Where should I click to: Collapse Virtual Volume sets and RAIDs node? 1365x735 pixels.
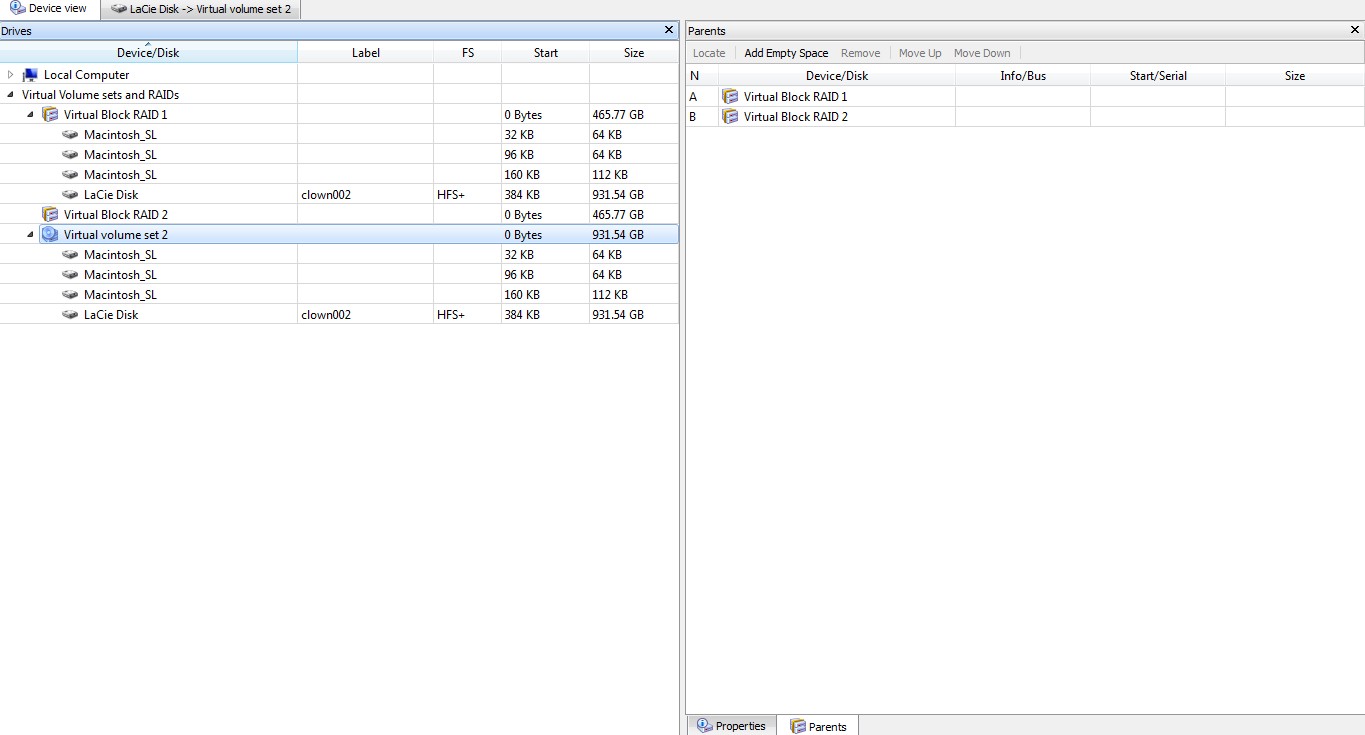[10, 95]
